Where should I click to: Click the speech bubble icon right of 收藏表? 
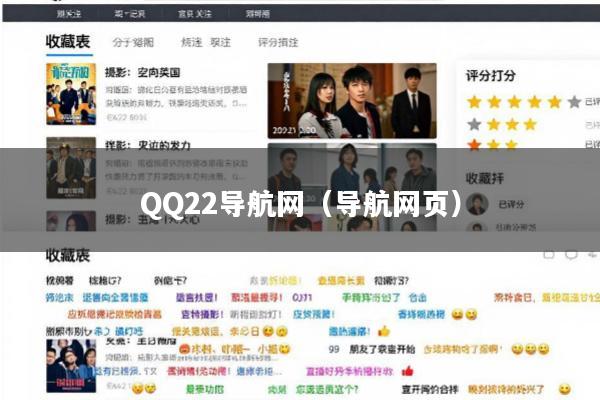571,254
